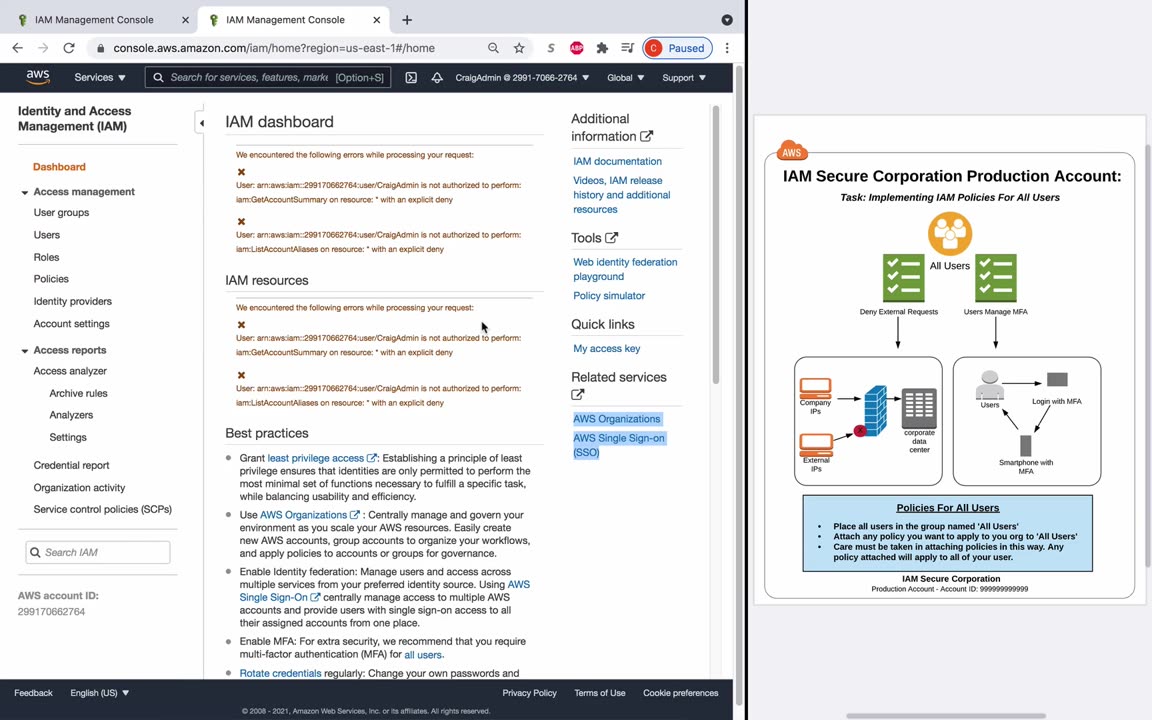Open the media control playlist icon
This screenshot has width=1152, height=720.
click(x=627, y=48)
